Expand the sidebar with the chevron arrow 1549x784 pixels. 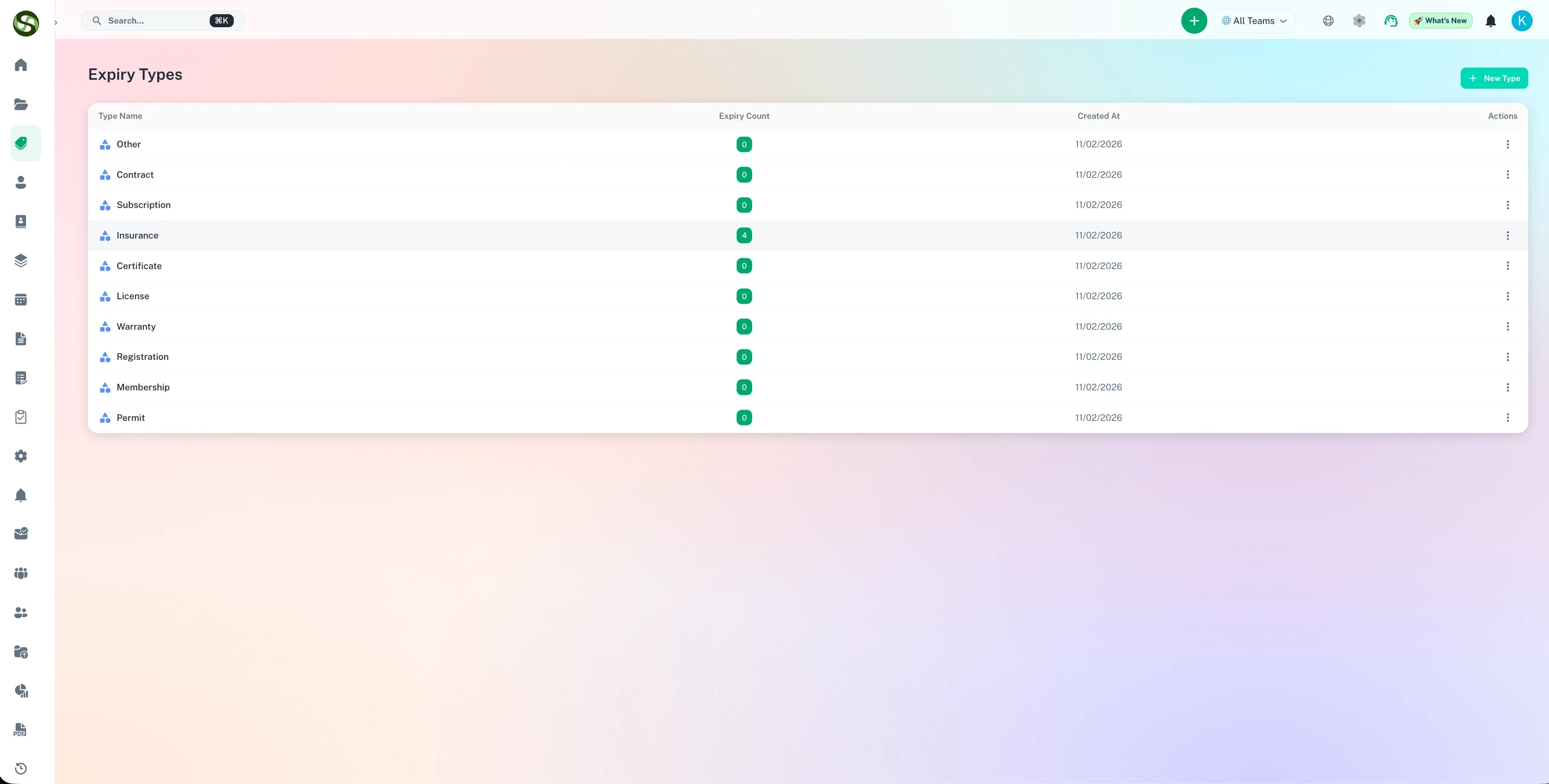56,22
